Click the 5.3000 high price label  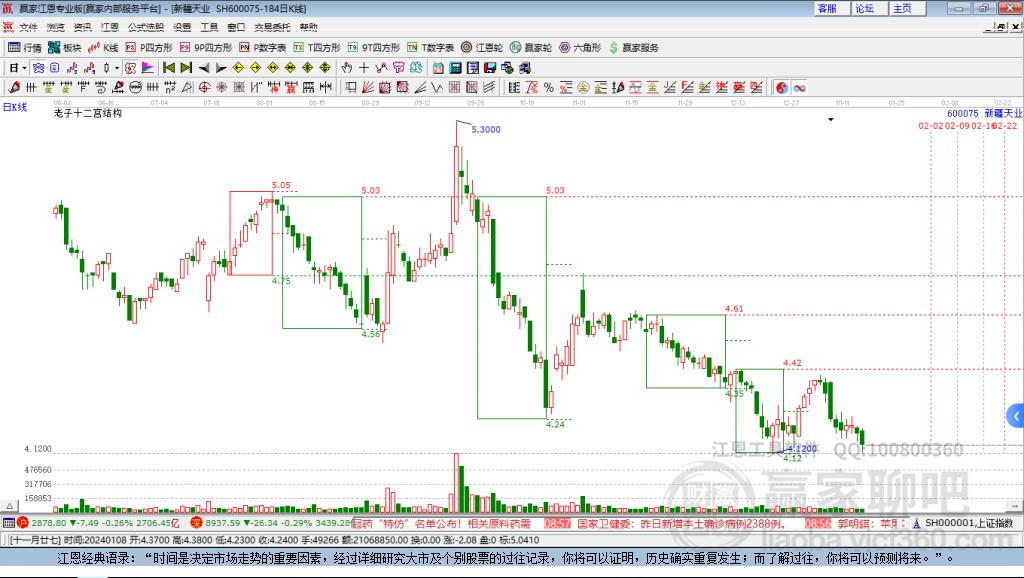[x=486, y=129]
